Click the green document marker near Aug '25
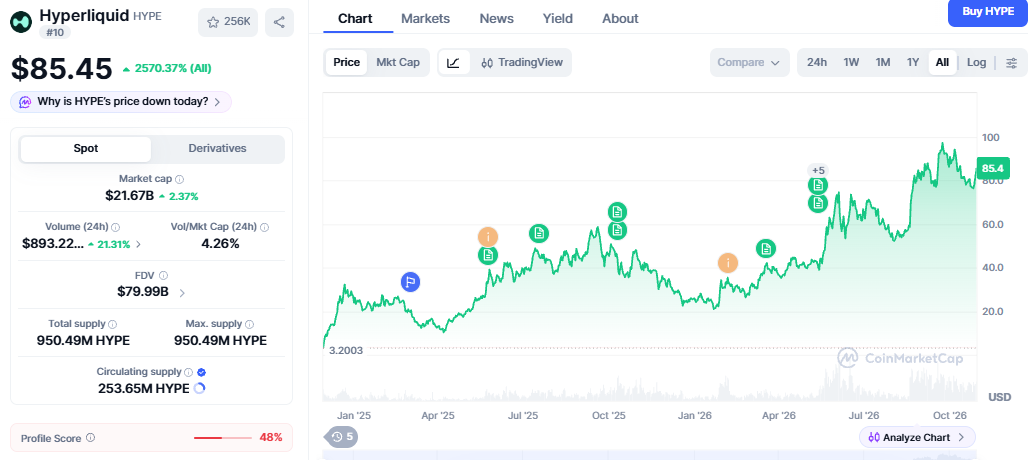The height and width of the screenshot is (460, 1028). 539,233
